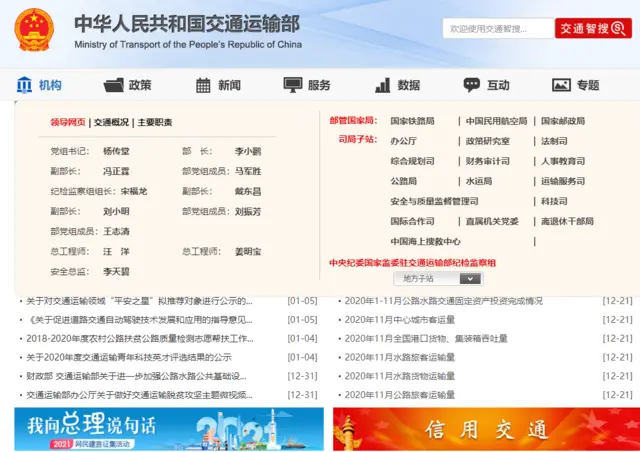Click the 机构 building icon

(x=24, y=85)
